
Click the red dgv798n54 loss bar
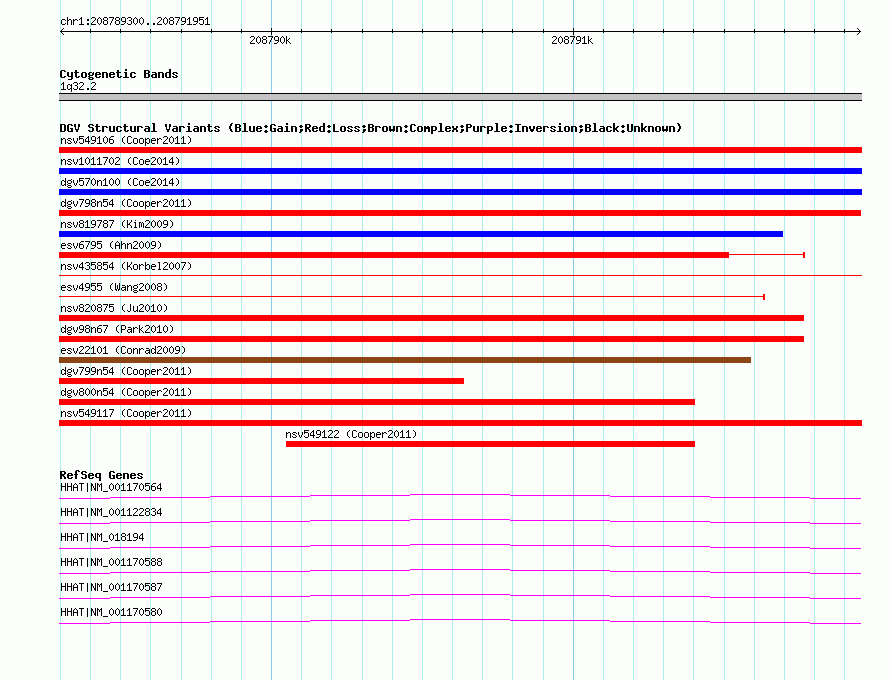[x=460, y=213]
